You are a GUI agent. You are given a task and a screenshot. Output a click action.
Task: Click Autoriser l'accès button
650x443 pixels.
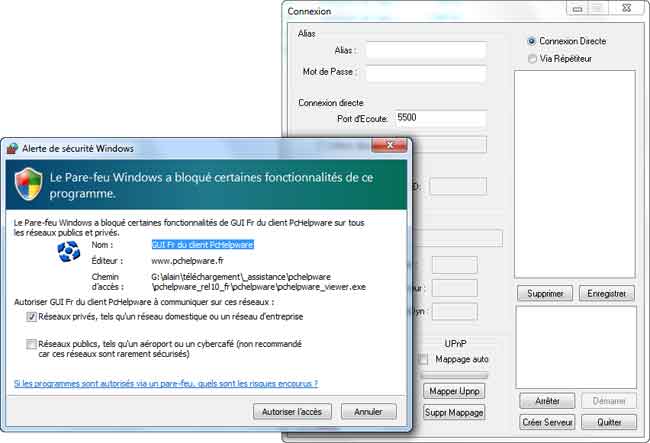(292, 412)
